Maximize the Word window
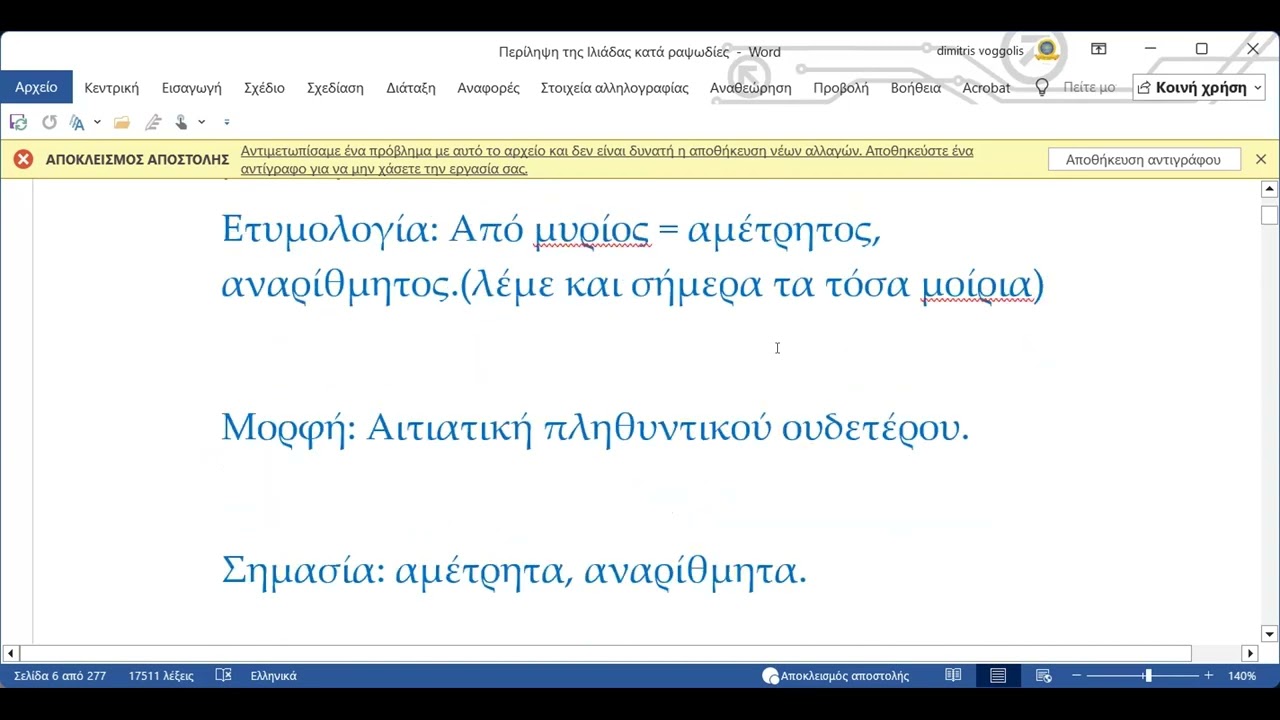The height and width of the screenshot is (720, 1280). tap(1201, 49)
